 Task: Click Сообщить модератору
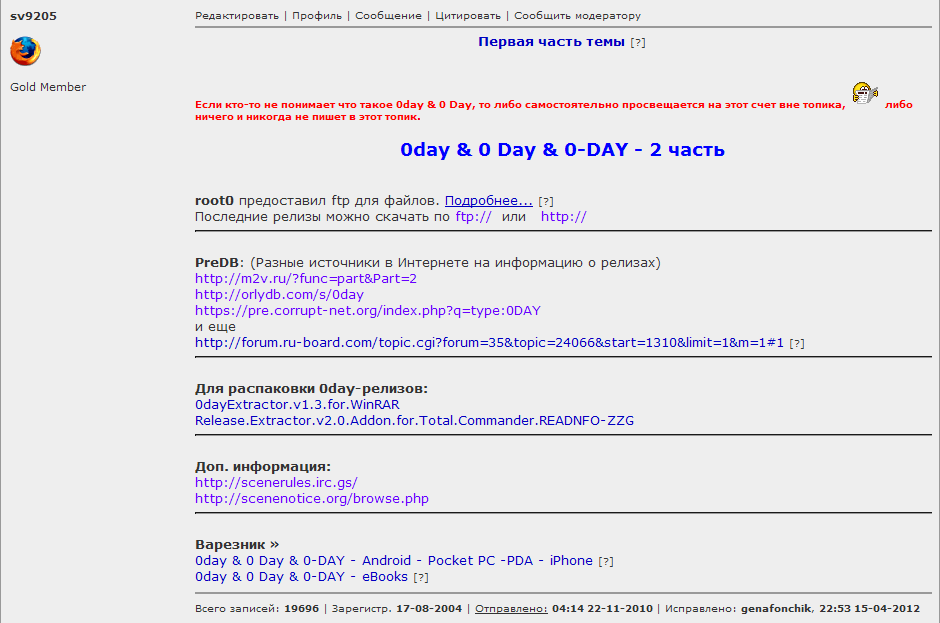(x=577, y=16)
